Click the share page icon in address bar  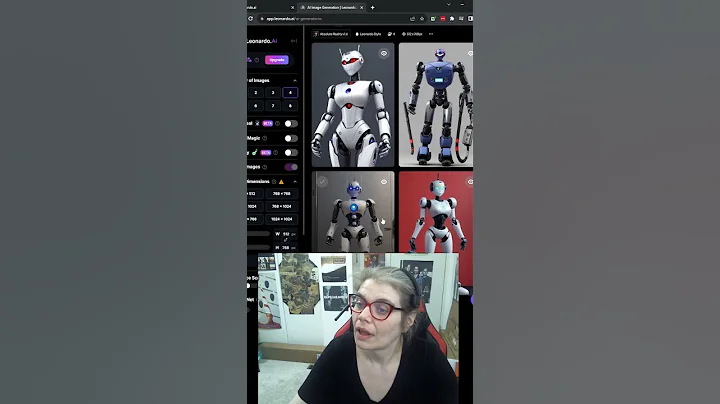click(412, 19)
